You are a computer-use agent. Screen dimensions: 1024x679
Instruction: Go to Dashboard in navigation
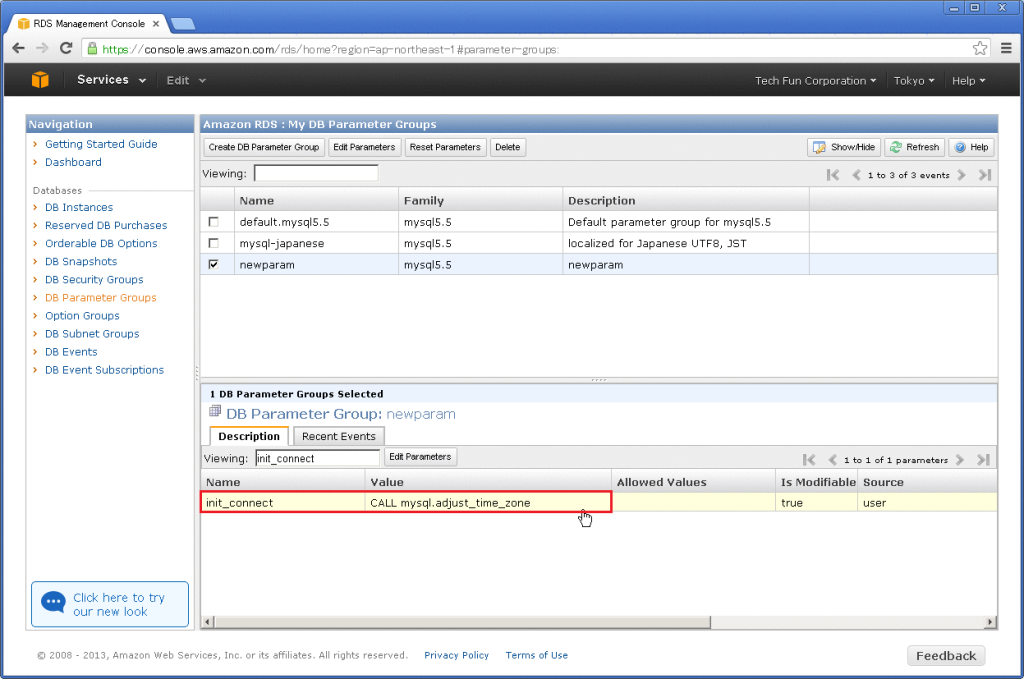tap(73, 162)
